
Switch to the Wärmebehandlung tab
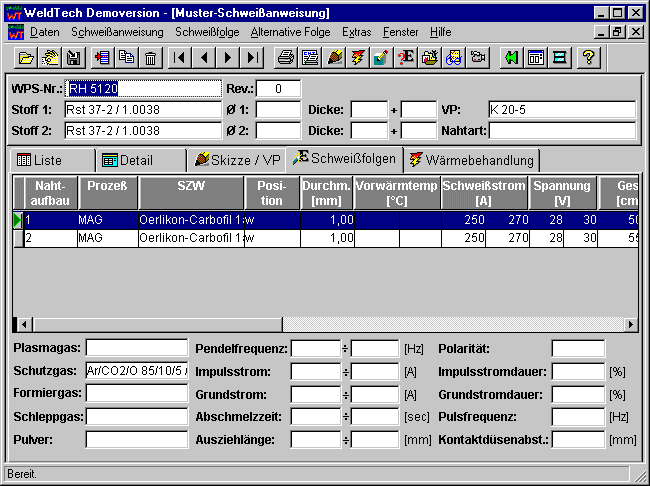coord(472,160)
